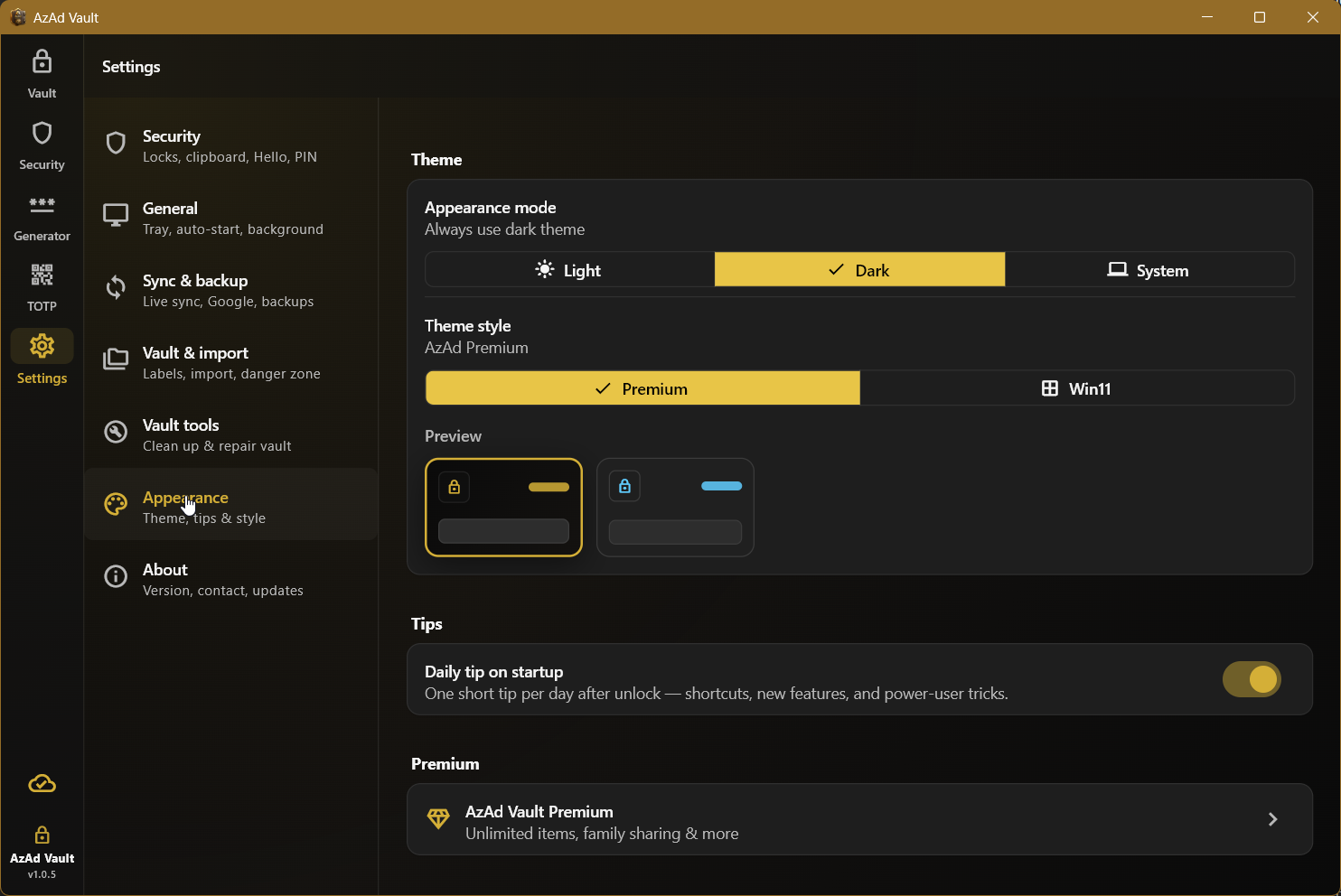
Task: Select Dark appearance mode
Action: point(859,270)
